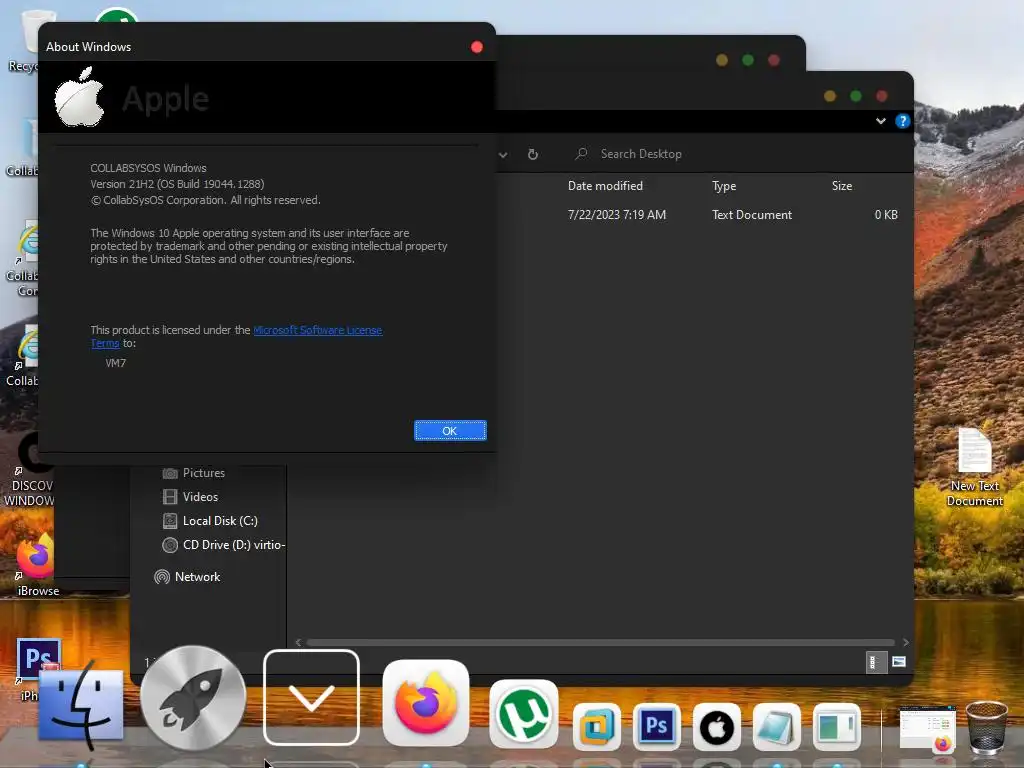Image resolution: width=1024 pixels, height=768 pixels.
Task: Open the address history dropdown in File Explorer
Action: point(503,155)
